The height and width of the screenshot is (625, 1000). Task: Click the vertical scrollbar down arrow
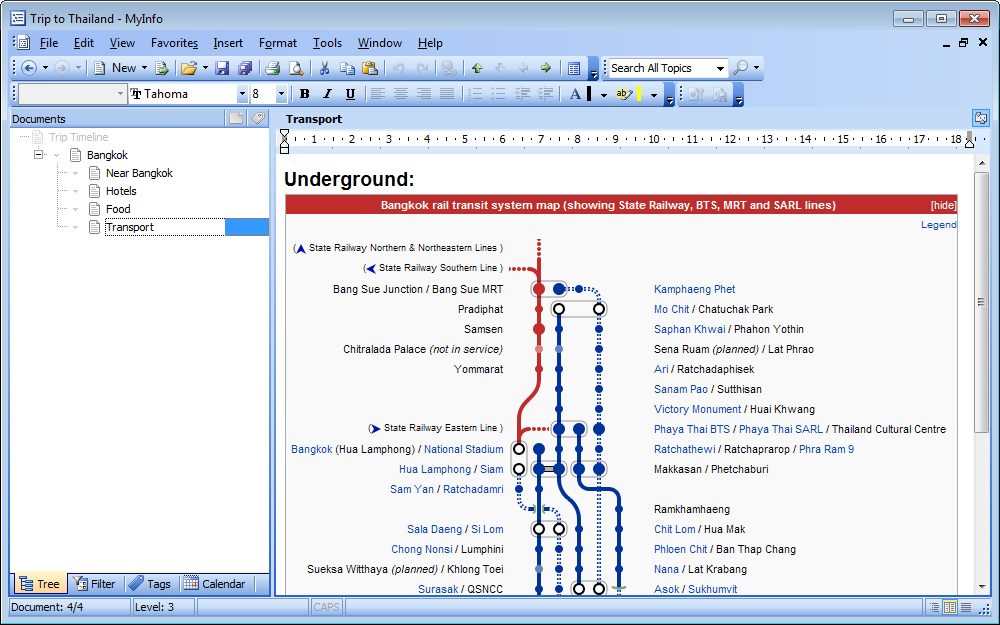pyautogui.click(x=982, y=587)
